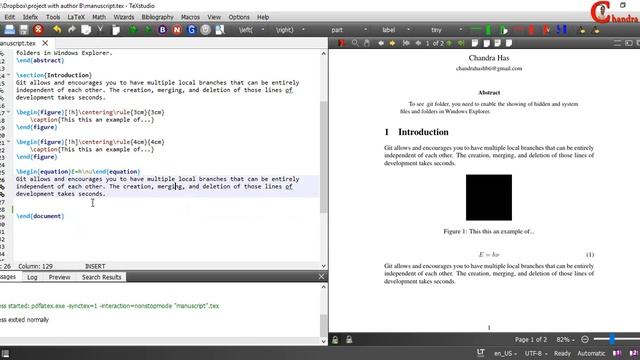
Task: Click the copy toolbar icon
Action: coord(86,30)
